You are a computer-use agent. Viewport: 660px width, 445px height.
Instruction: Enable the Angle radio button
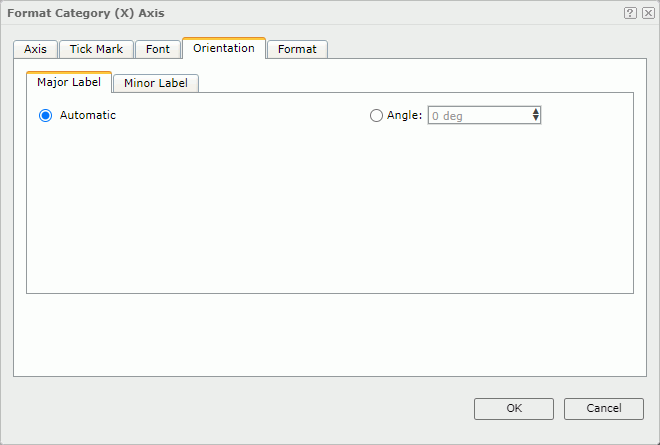coord(376,115)
